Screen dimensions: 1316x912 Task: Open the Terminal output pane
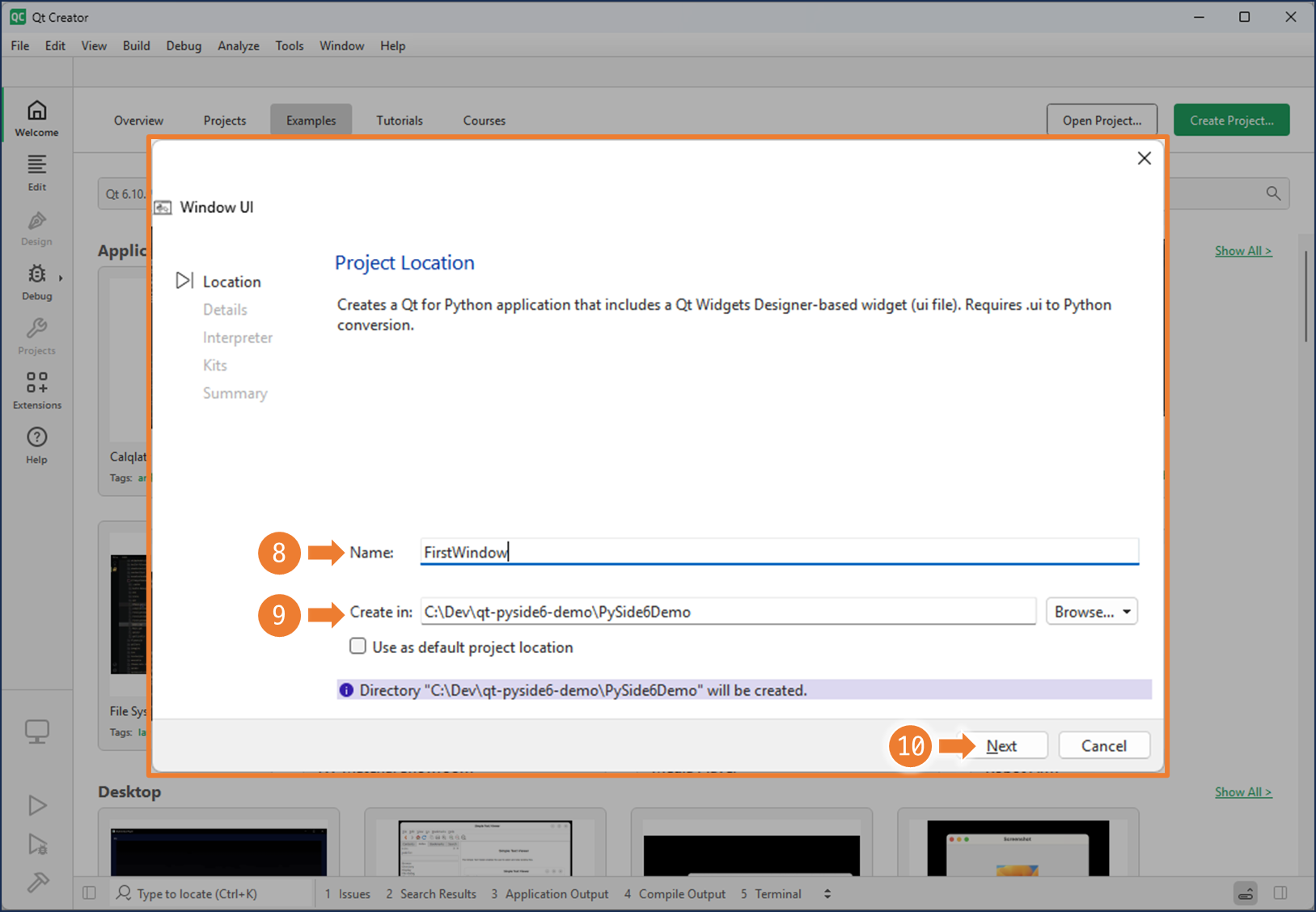tap(771, 893)
